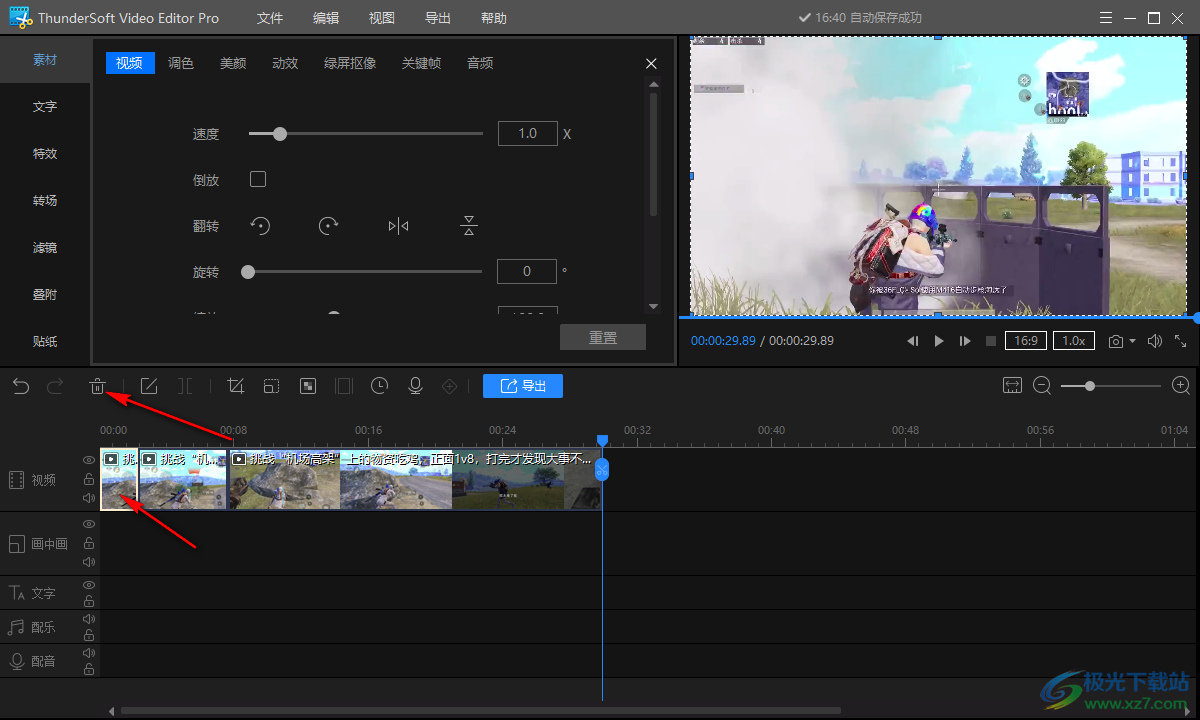Viewport: 1200px width, 720px height.
Task: Rotate clockwise flip icon
Action: coord(328,226)
